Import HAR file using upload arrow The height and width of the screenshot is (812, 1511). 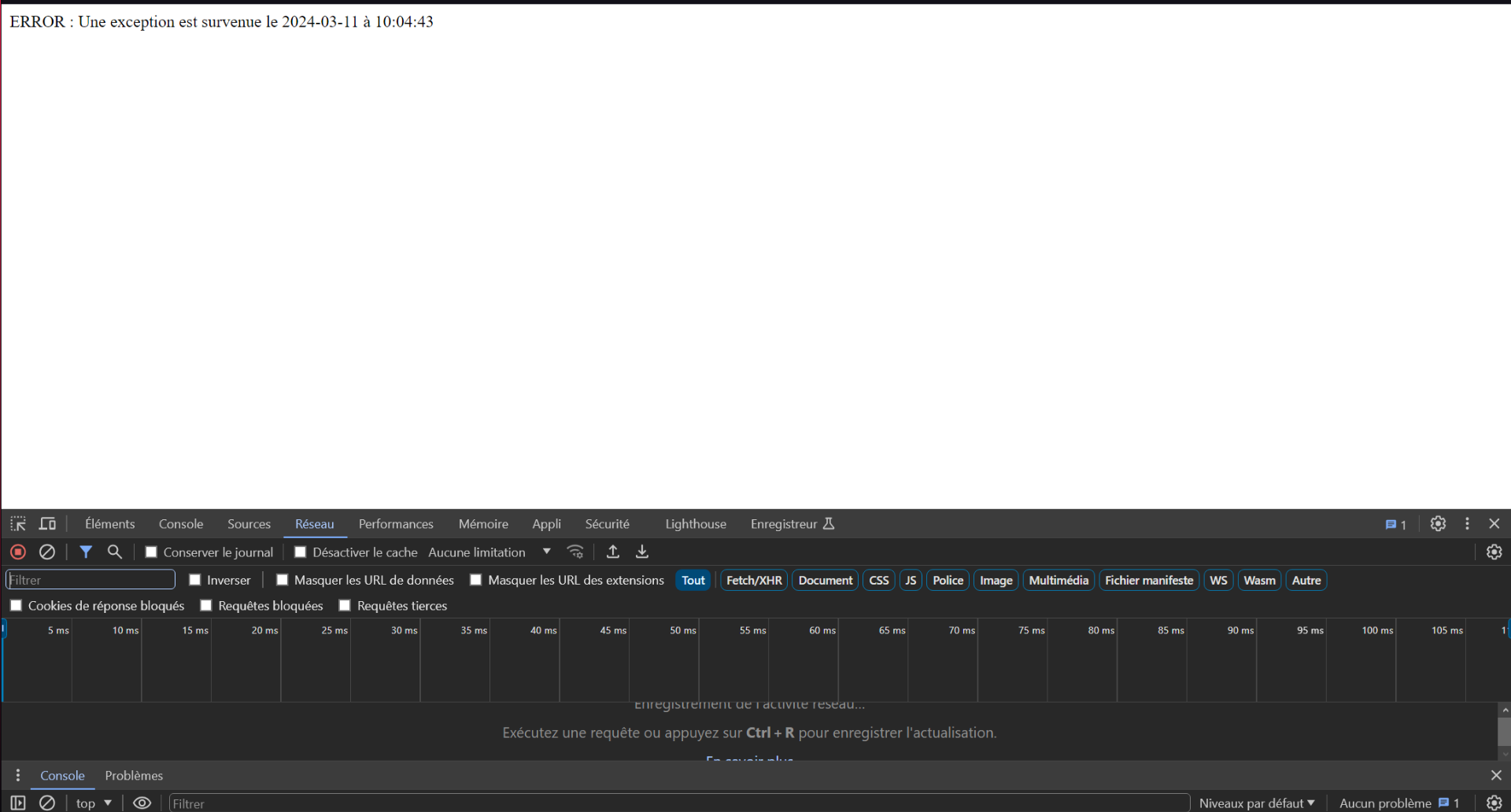tap(613, 552)
